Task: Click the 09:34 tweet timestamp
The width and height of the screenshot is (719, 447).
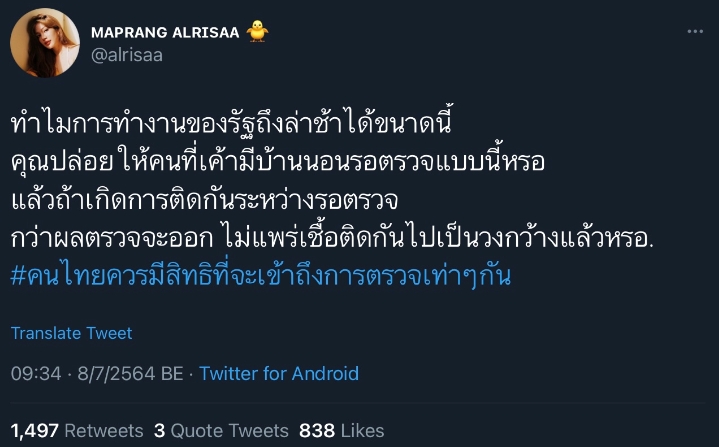Action: click(x=36, y=373)
